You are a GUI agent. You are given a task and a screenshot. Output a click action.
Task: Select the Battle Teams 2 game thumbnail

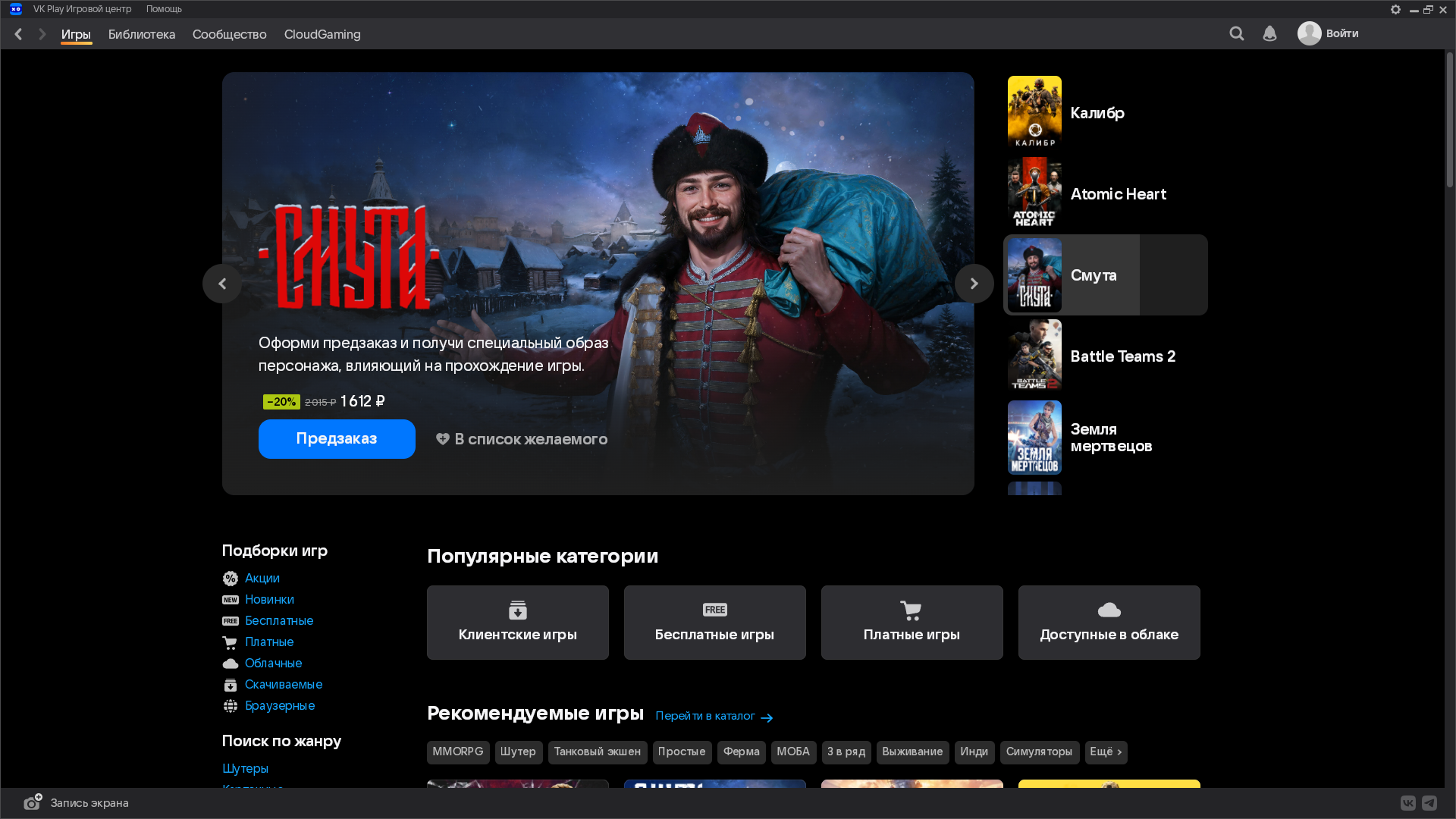coord(1034,356)
